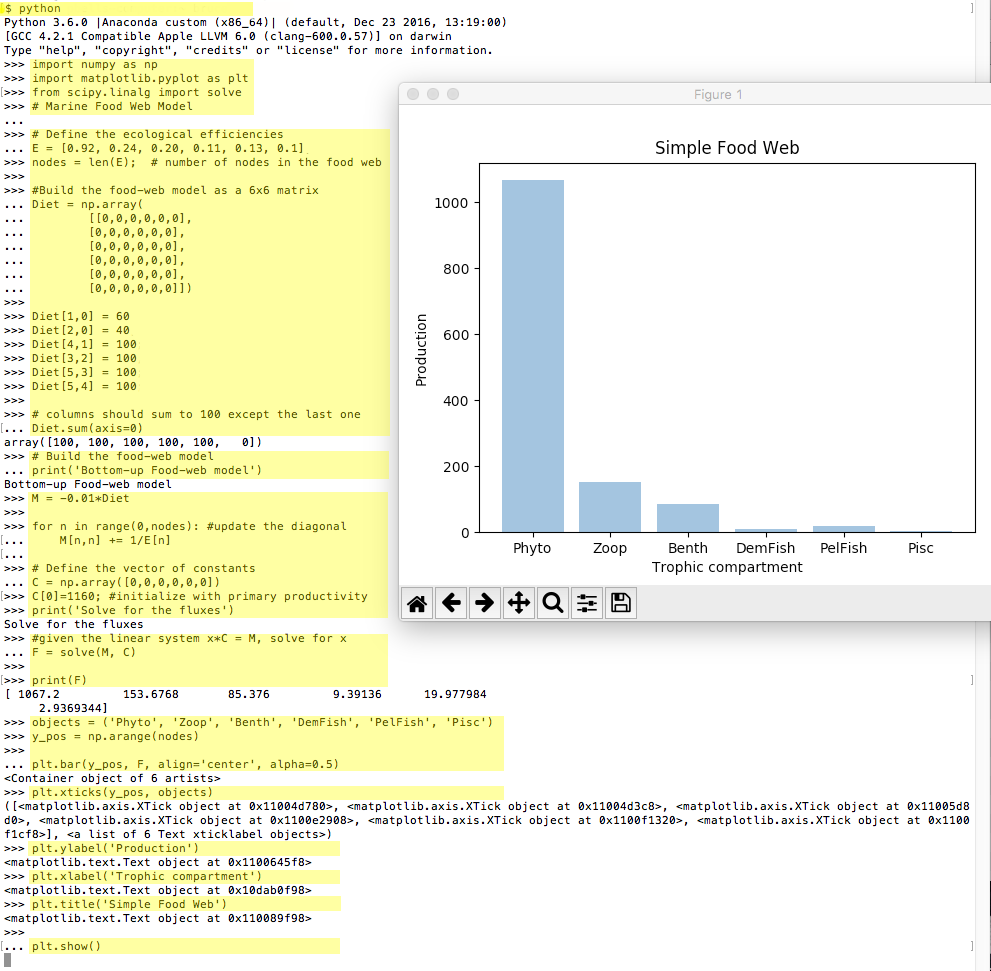The height and width of the screenshot is (971, 991).
Task: Click the 'Simple Food Web' plot title
Action: coord(727,148)
